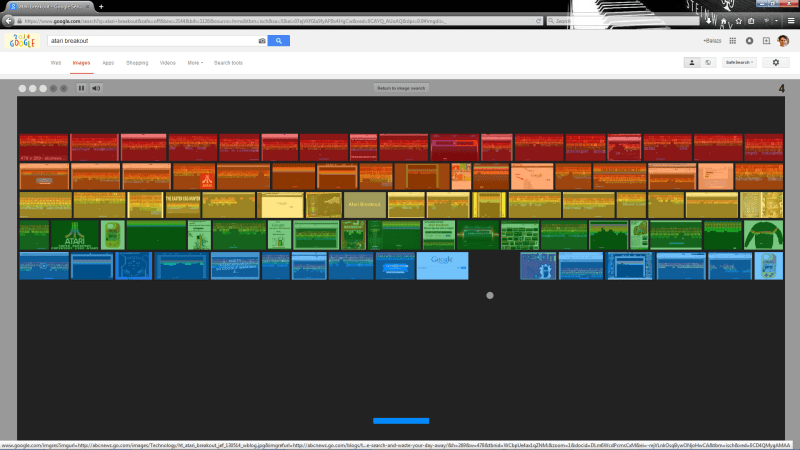Bookmark this page with star
The height and width of the screenshot is (450, 800).
coord(738,21)
